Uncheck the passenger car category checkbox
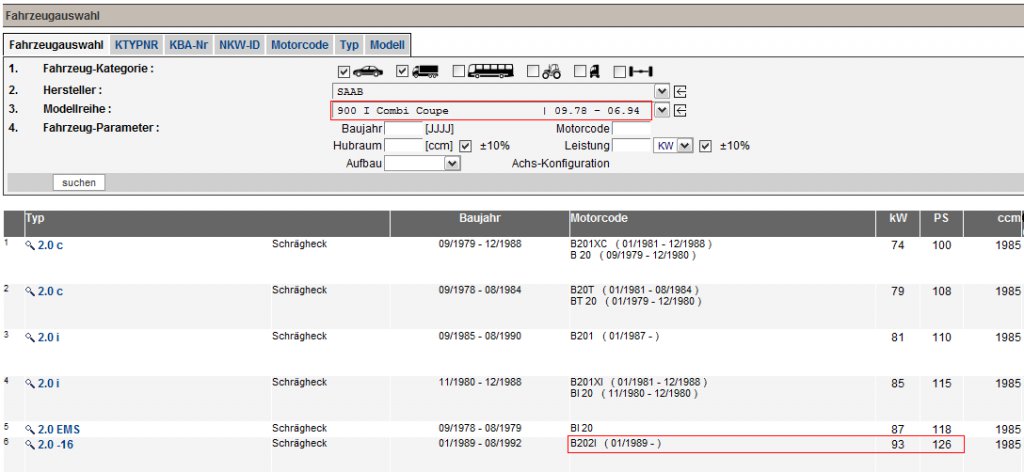This screenshot has width=1024, height=472. click(344, 72)
